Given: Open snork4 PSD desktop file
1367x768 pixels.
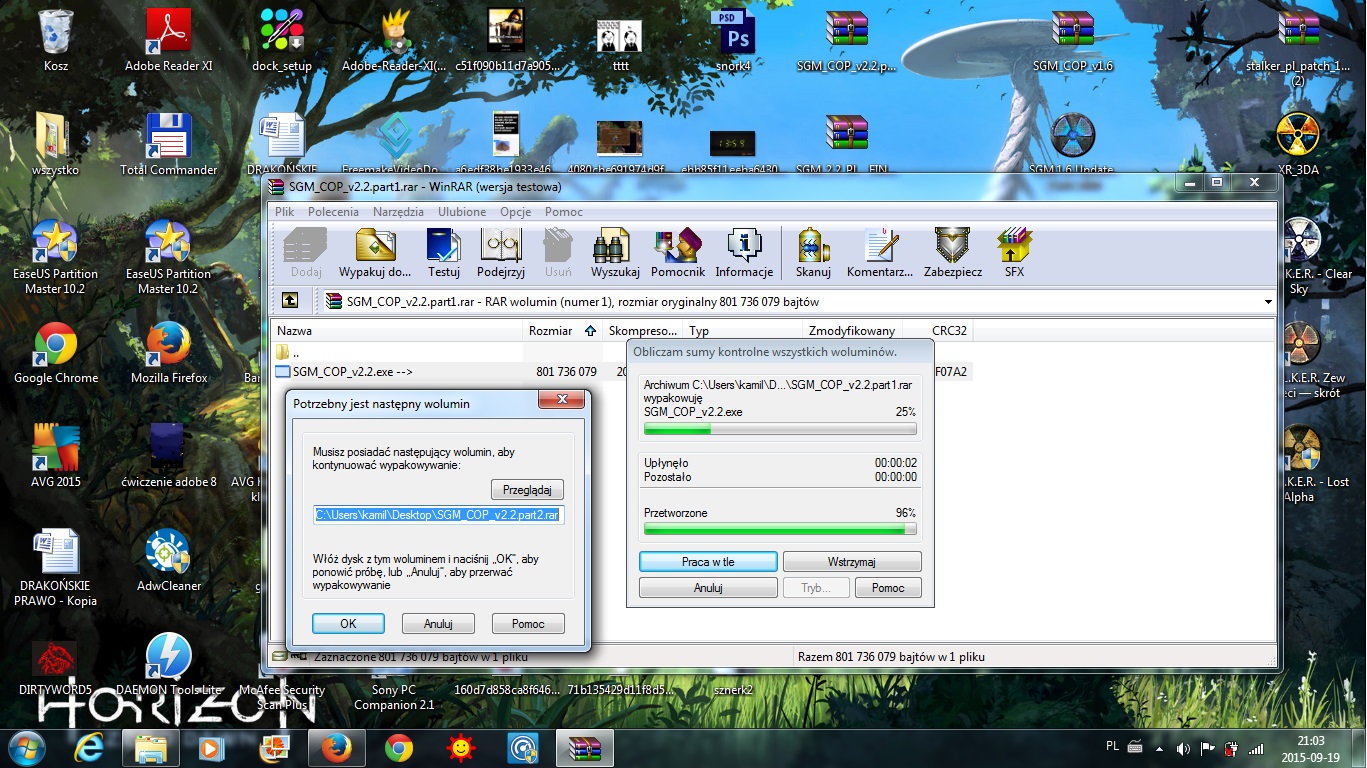Looking at the screenshot, I should (735, 41).
